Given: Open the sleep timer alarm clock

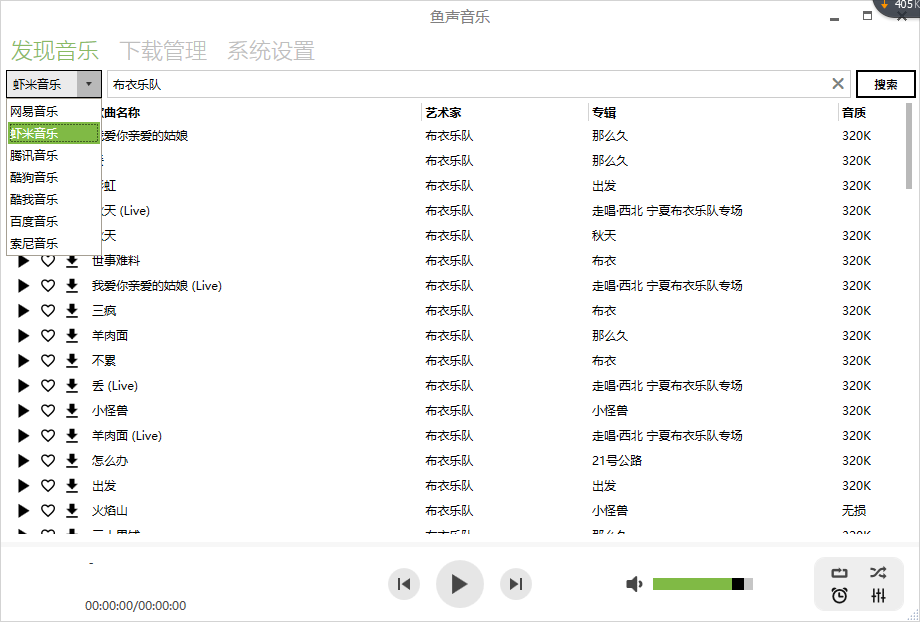Looking at the screenshot, I should [840, 596].
